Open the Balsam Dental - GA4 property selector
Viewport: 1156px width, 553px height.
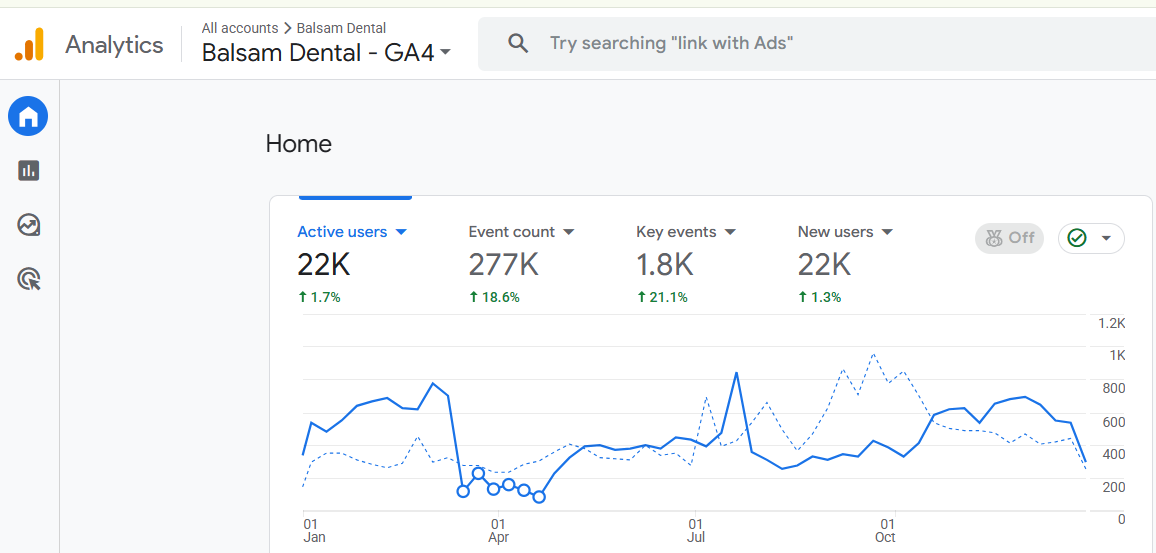327,53
